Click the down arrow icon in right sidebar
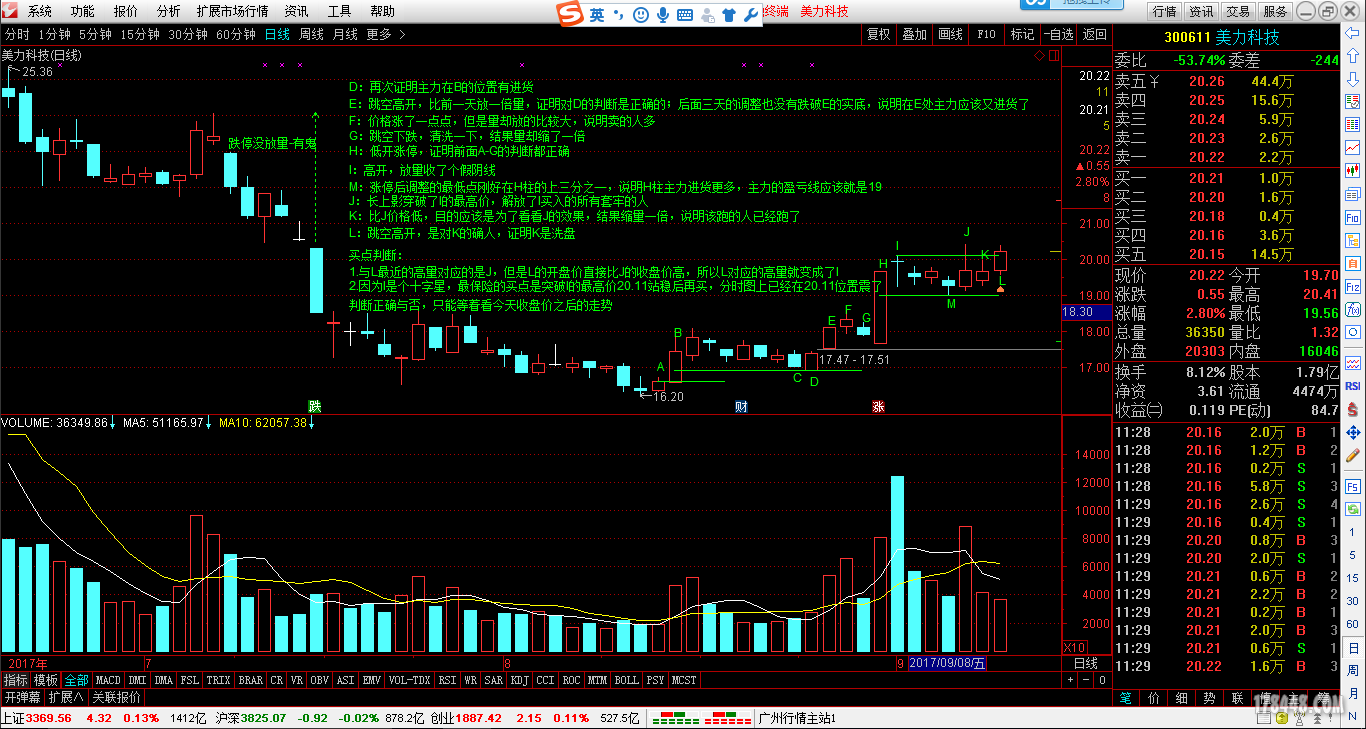The width and height of the screenshot is (1366, 729). pyautogui.click(x=1352, y=78)
